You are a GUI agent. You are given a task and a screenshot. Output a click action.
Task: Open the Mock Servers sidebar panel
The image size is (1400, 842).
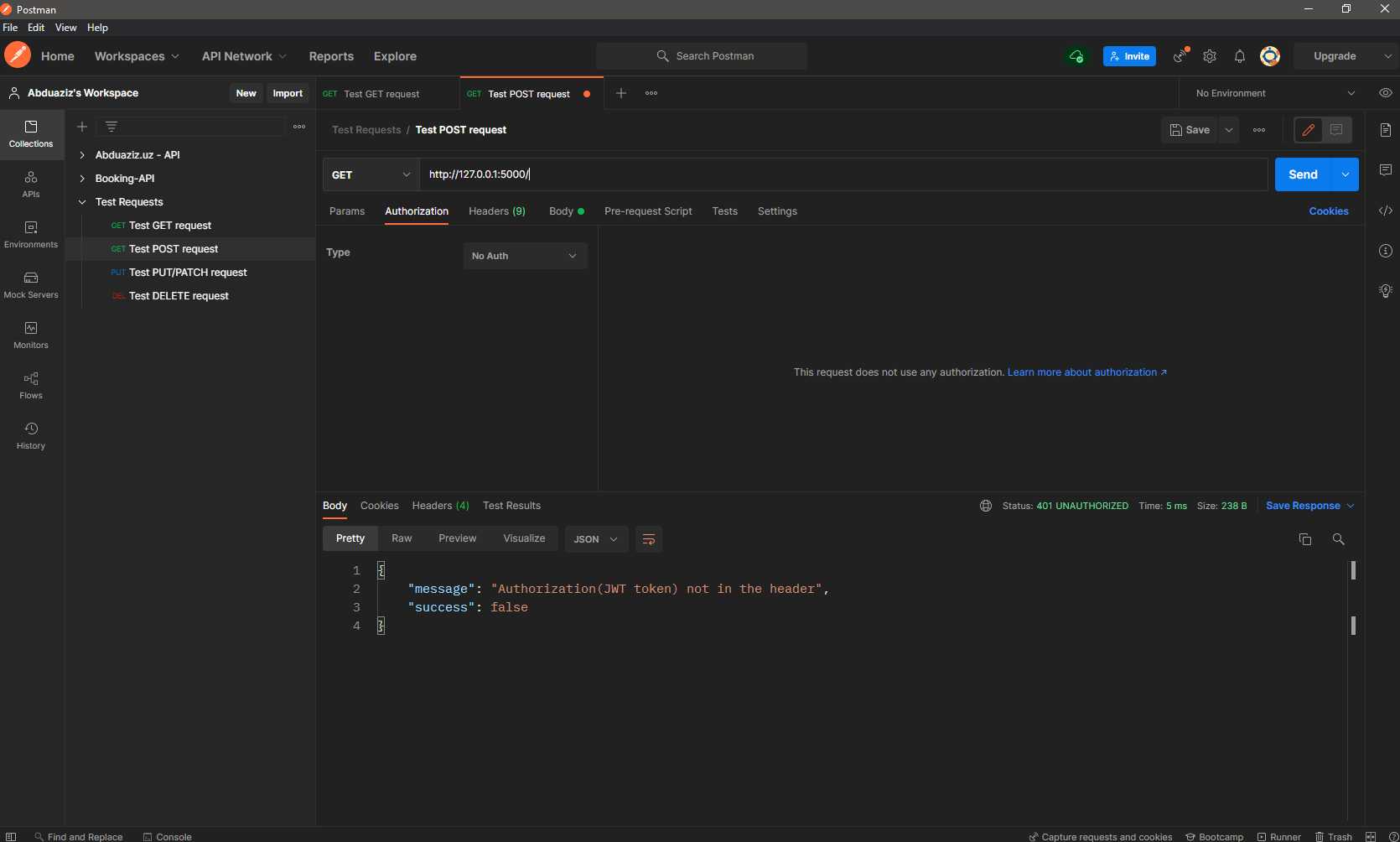pos(31,285)
